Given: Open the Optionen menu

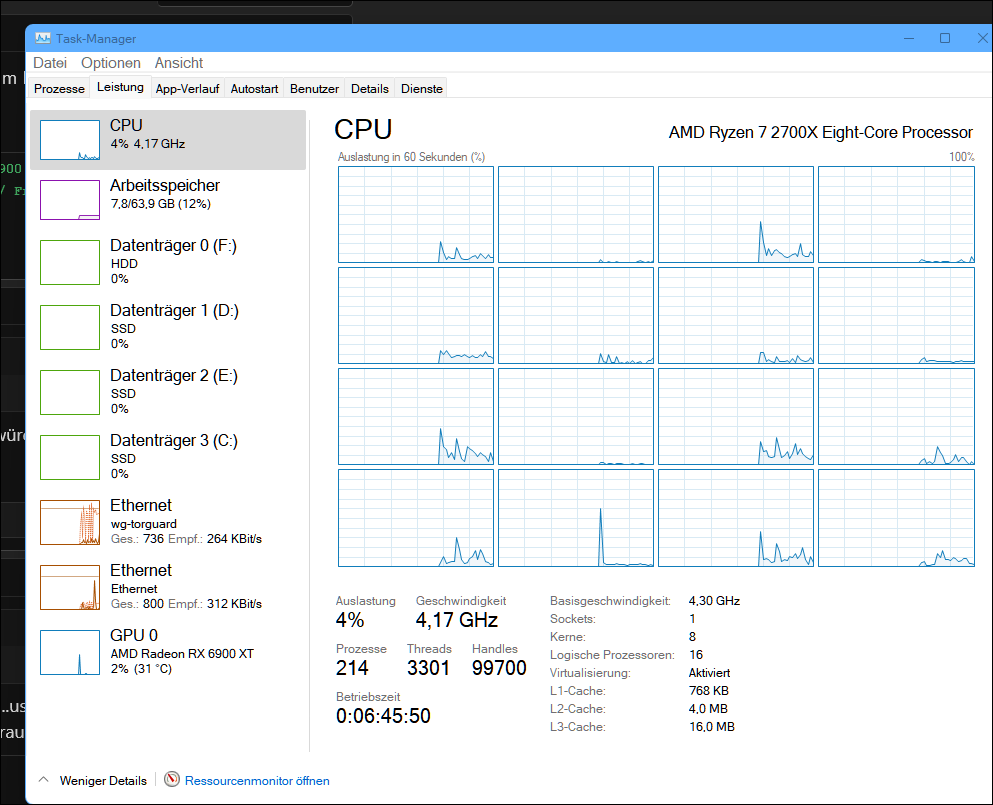Looking at the screenshot, I should pyautogui.click(x=111, y=63).
